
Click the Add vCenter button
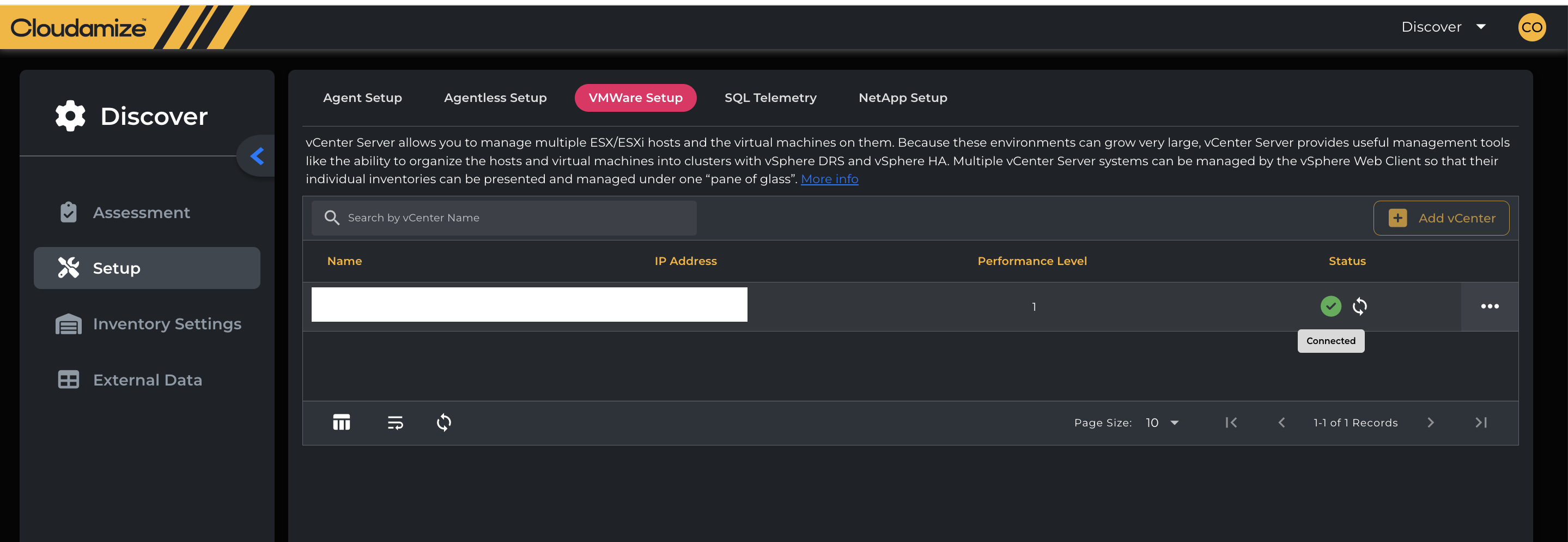(x=1441, y=218)
